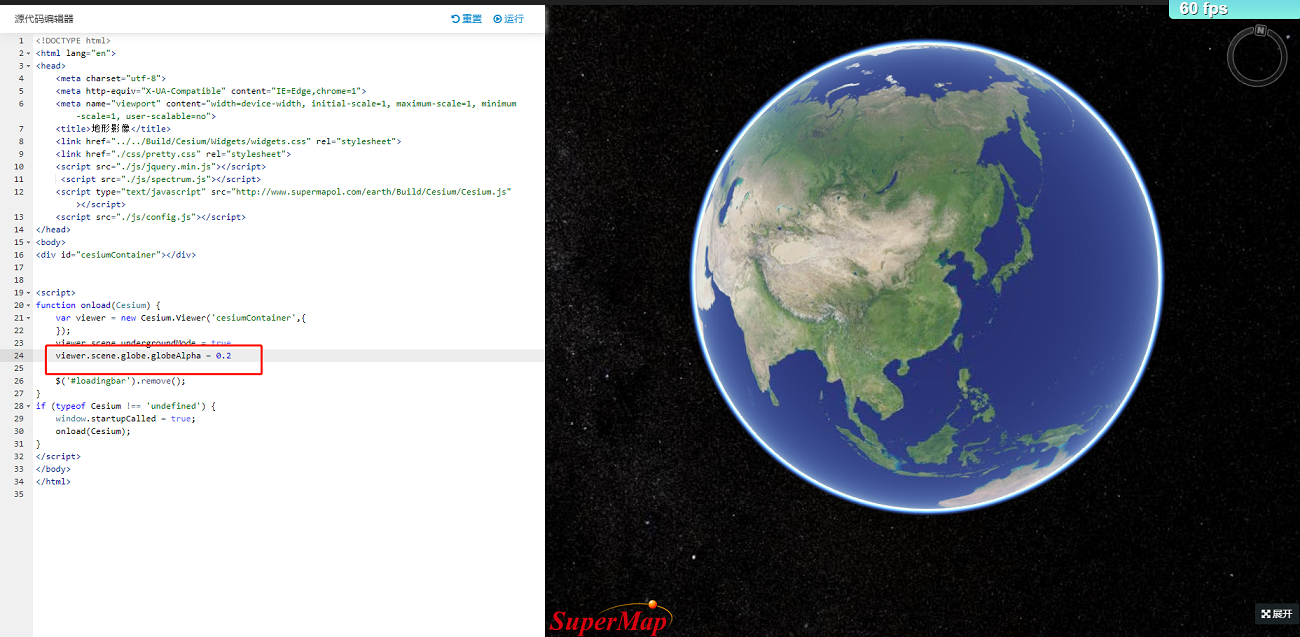
Task: Click the viewport meta tag line
Action: [286, 110]
